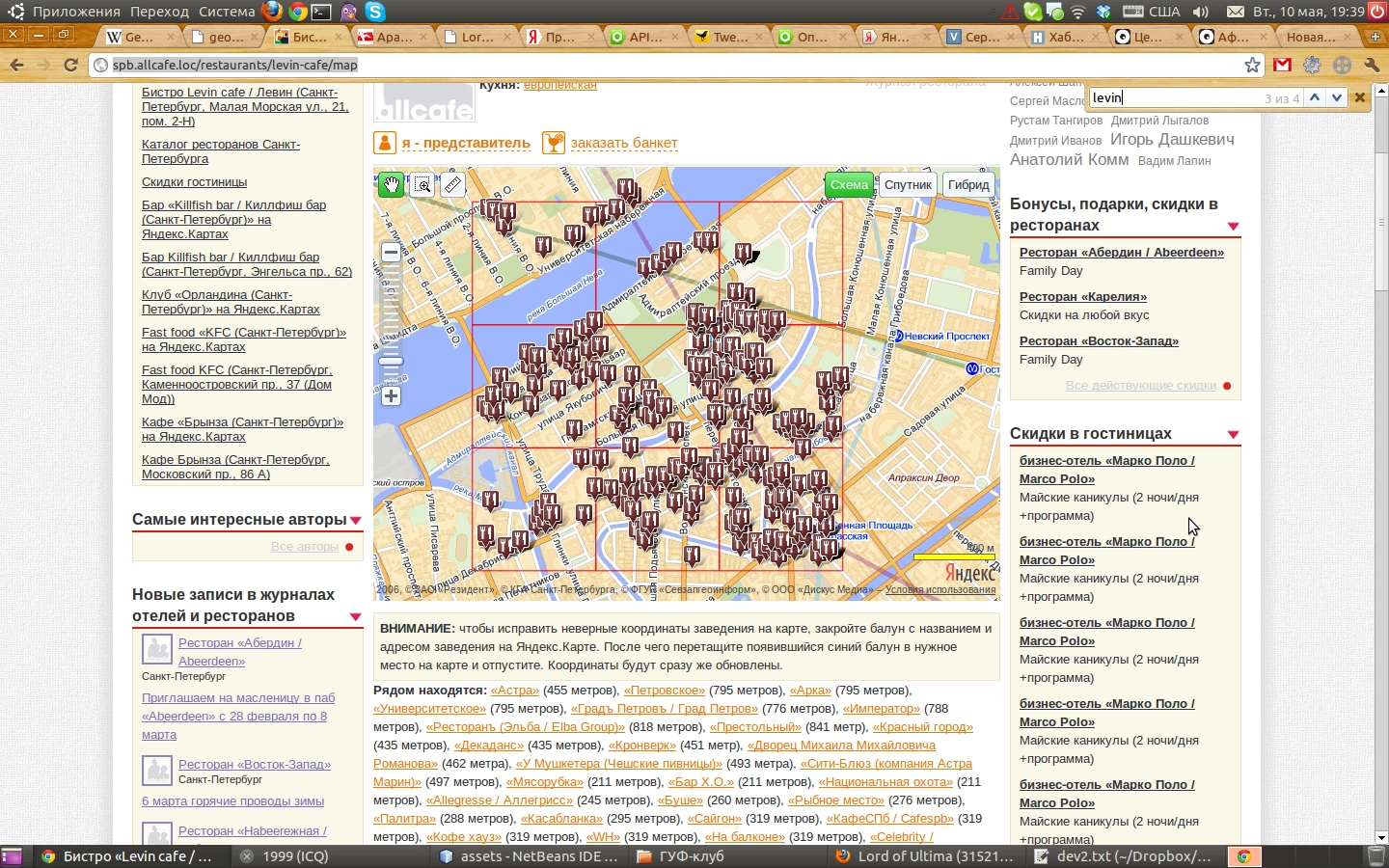Open the mail envelope indicator
Screen dimensions: 1389x868
coord(1236,12)
